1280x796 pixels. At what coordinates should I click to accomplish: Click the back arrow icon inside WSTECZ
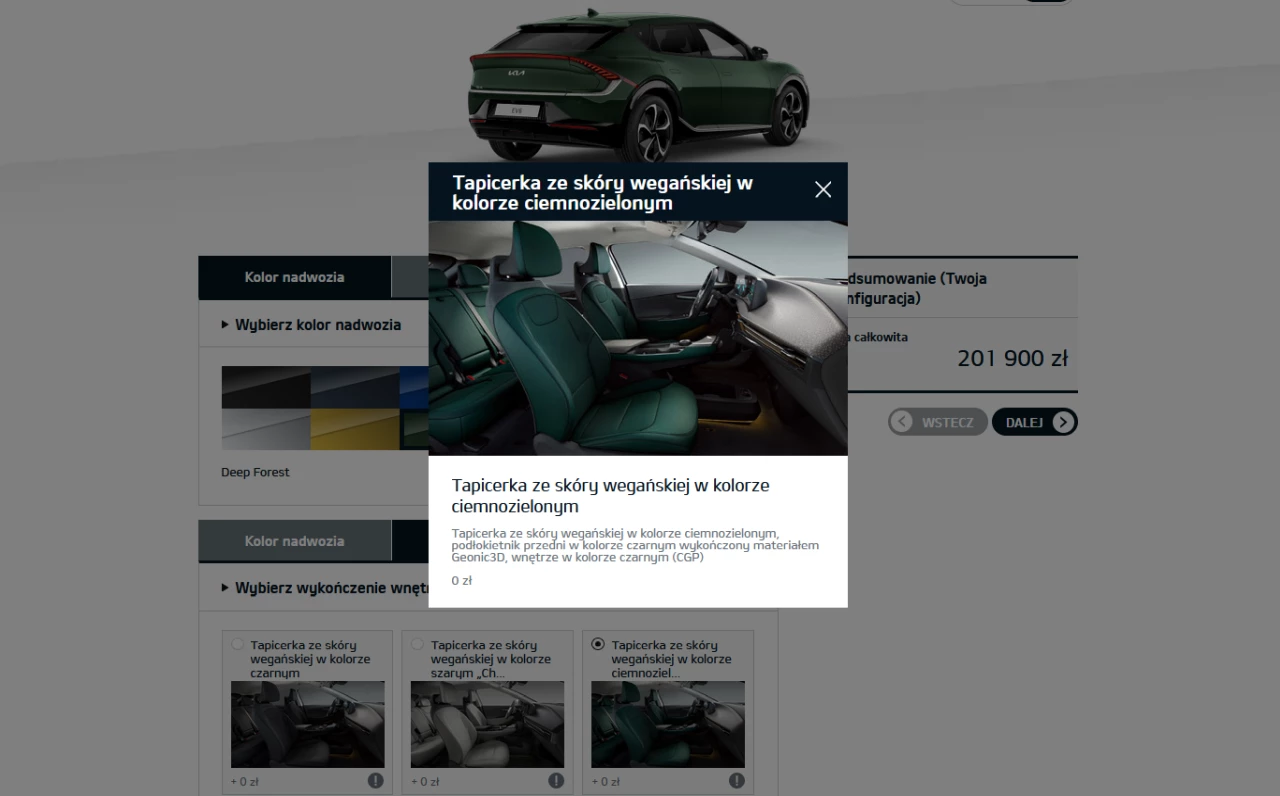[903, 422]
